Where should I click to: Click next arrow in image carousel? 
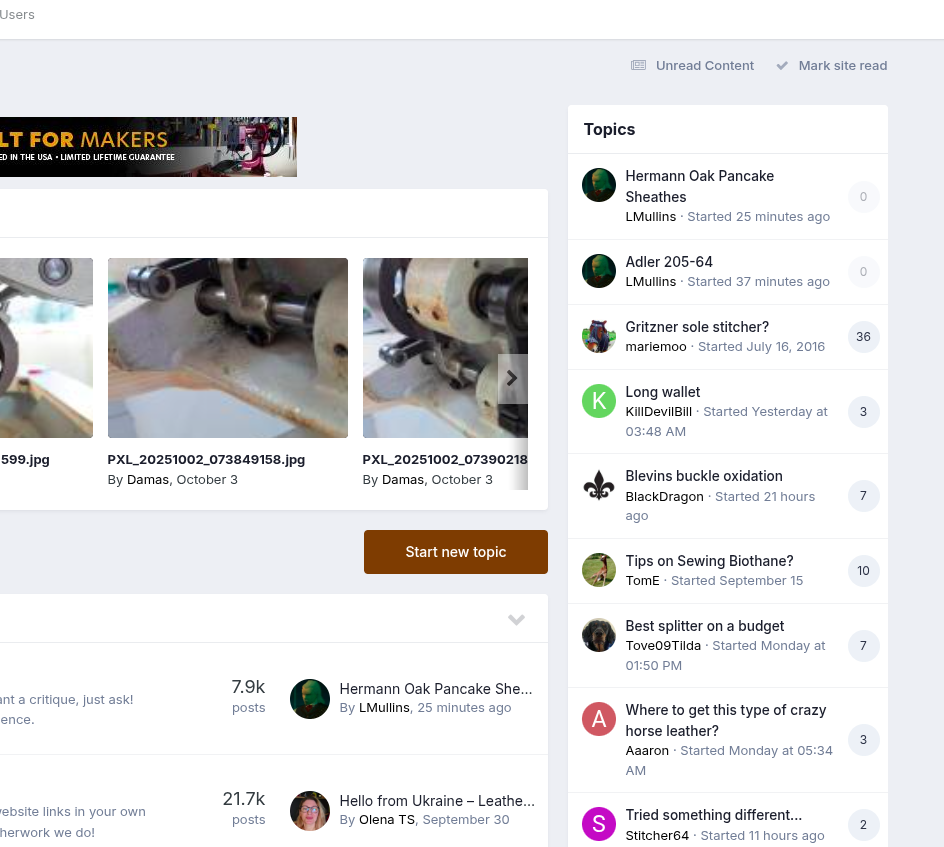point(512,379)
